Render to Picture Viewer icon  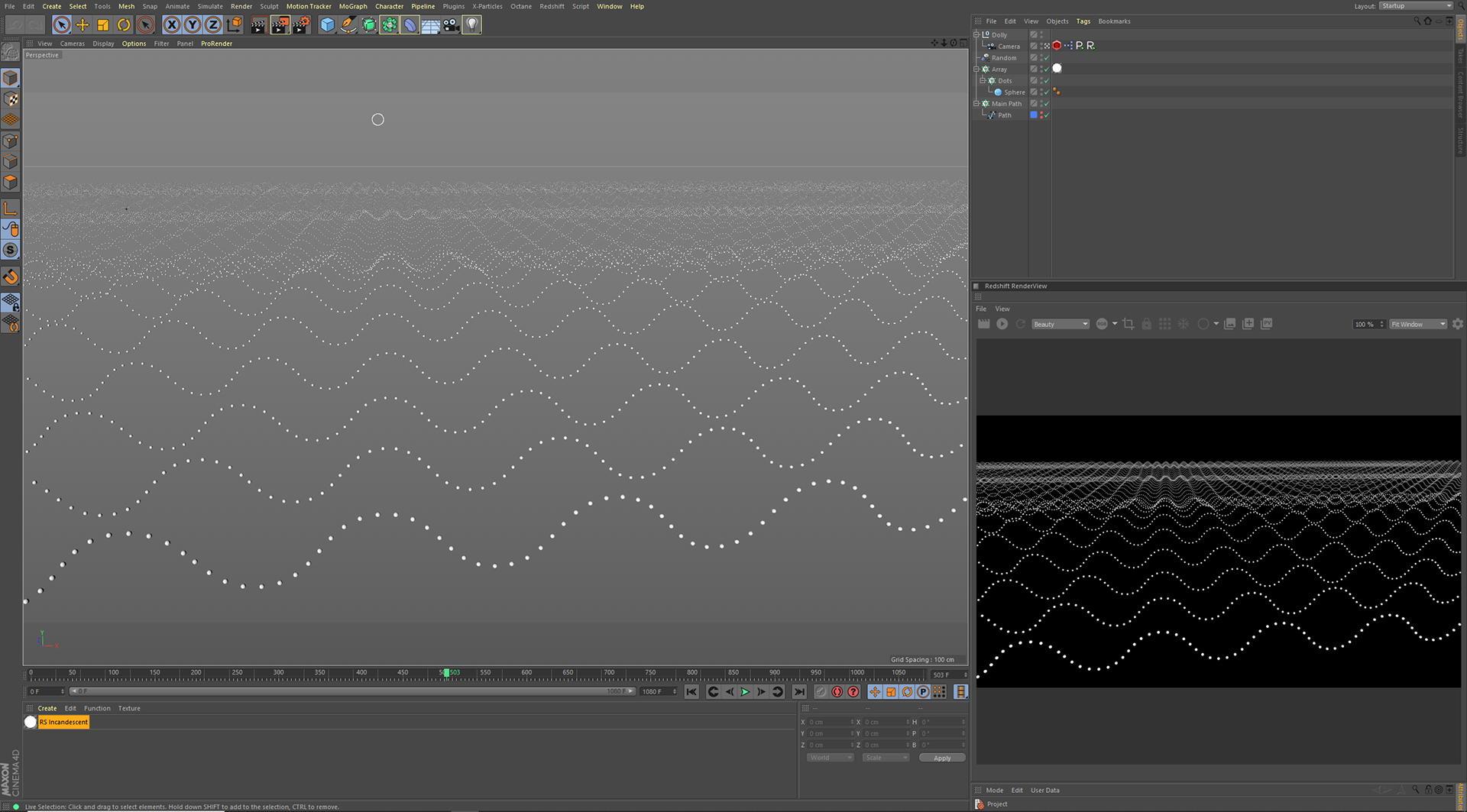tap(280, 25)
